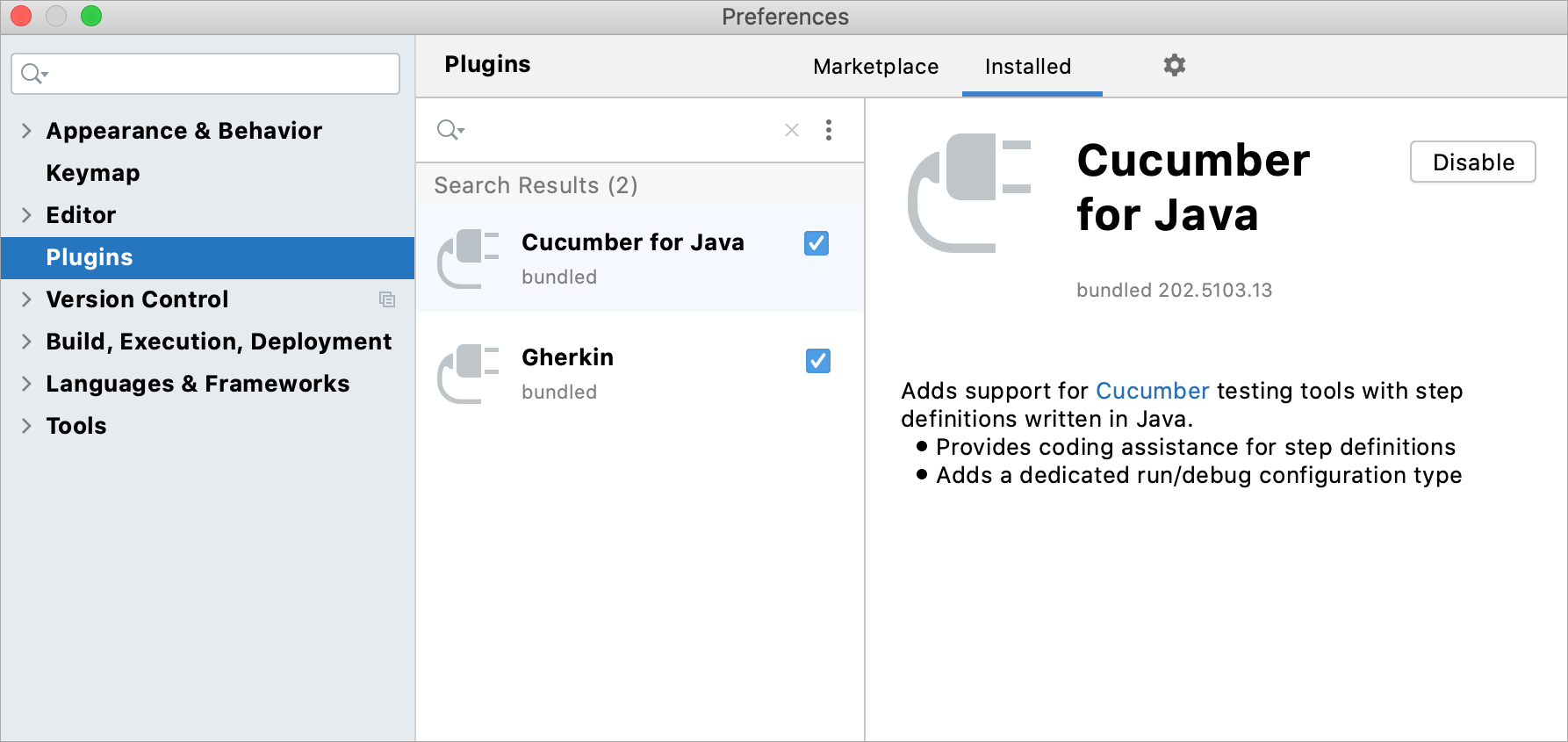
Task: Open the search filter magnifier in the sidebar
Action: tap(32, 74)
